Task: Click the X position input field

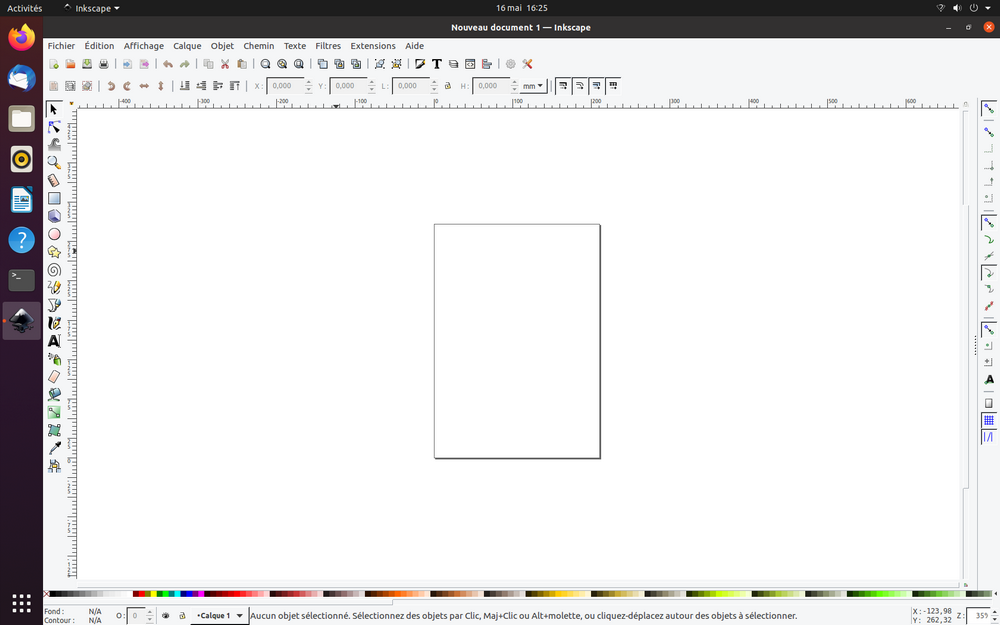Action: click(x=285, y=85)
